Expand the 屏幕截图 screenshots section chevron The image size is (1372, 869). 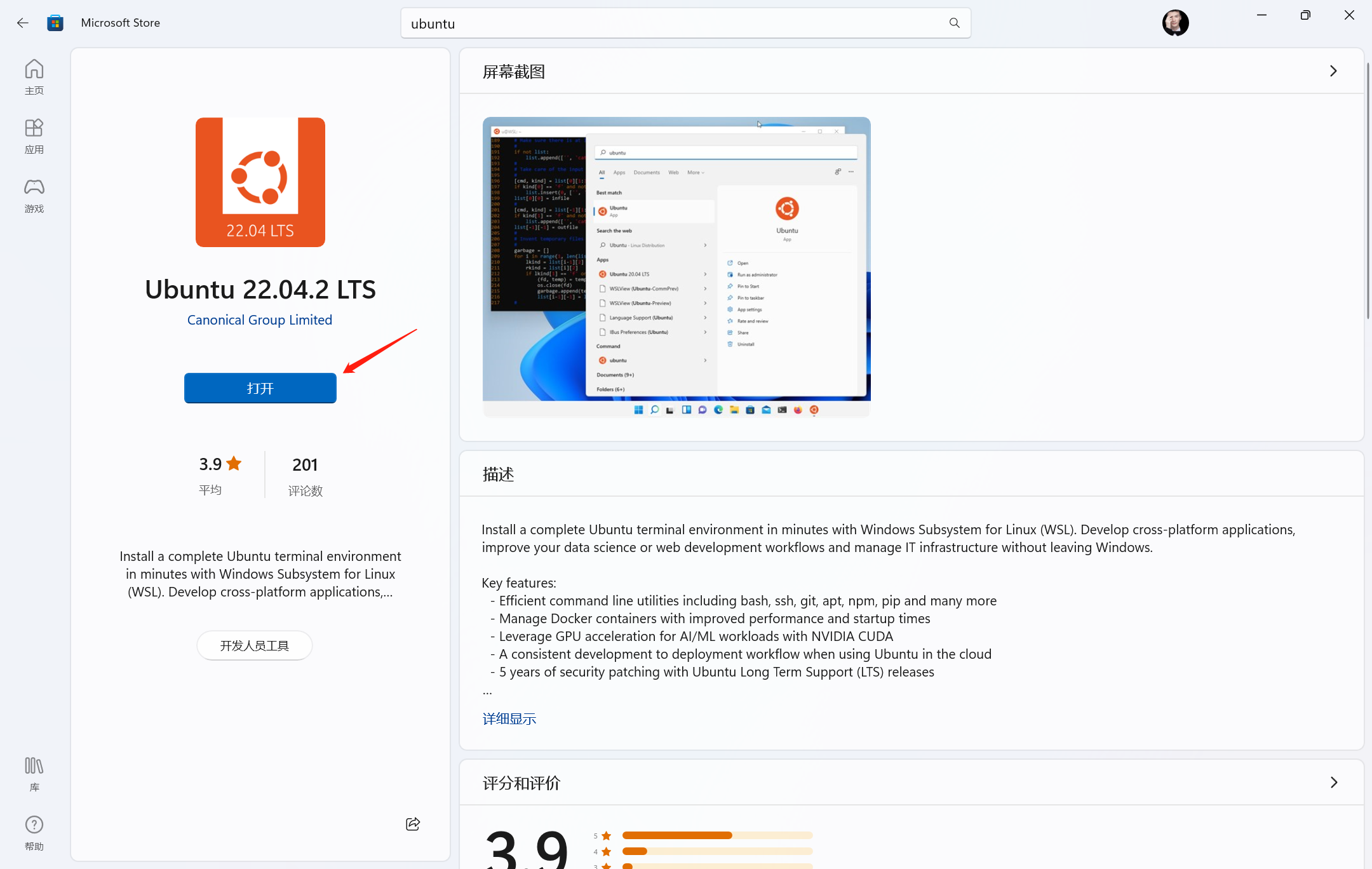1333,71
